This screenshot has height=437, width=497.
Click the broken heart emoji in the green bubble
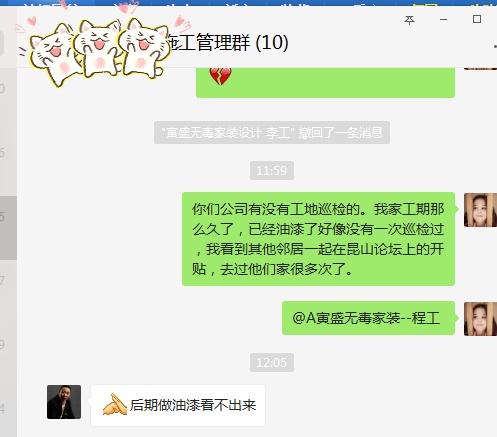click(x=220, y=75)
